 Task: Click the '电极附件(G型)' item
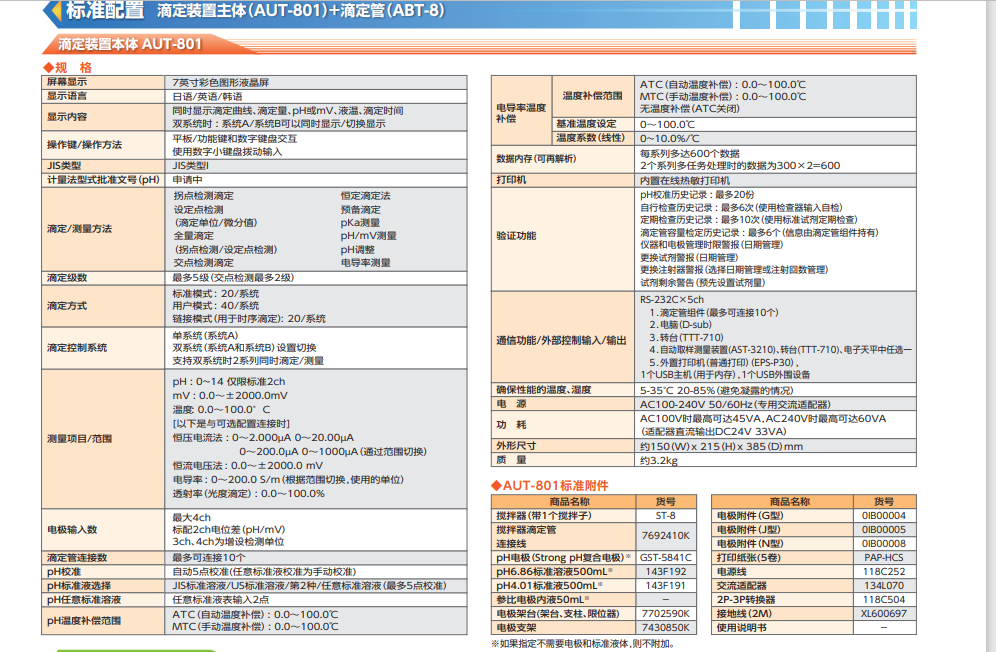pyautogui.click(x=750, y=515)
